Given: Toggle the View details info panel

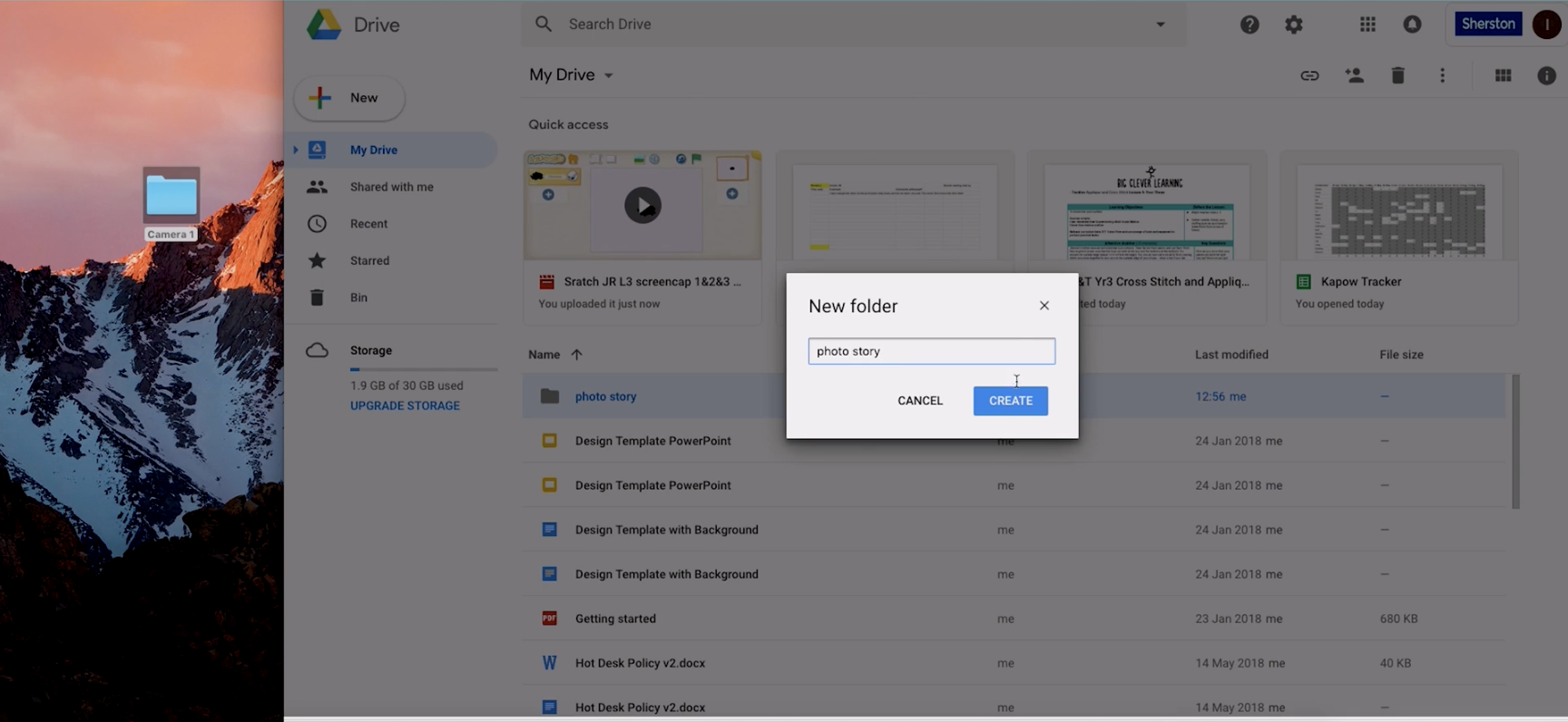Looking at the screenshot, I should click(1547, 76).
